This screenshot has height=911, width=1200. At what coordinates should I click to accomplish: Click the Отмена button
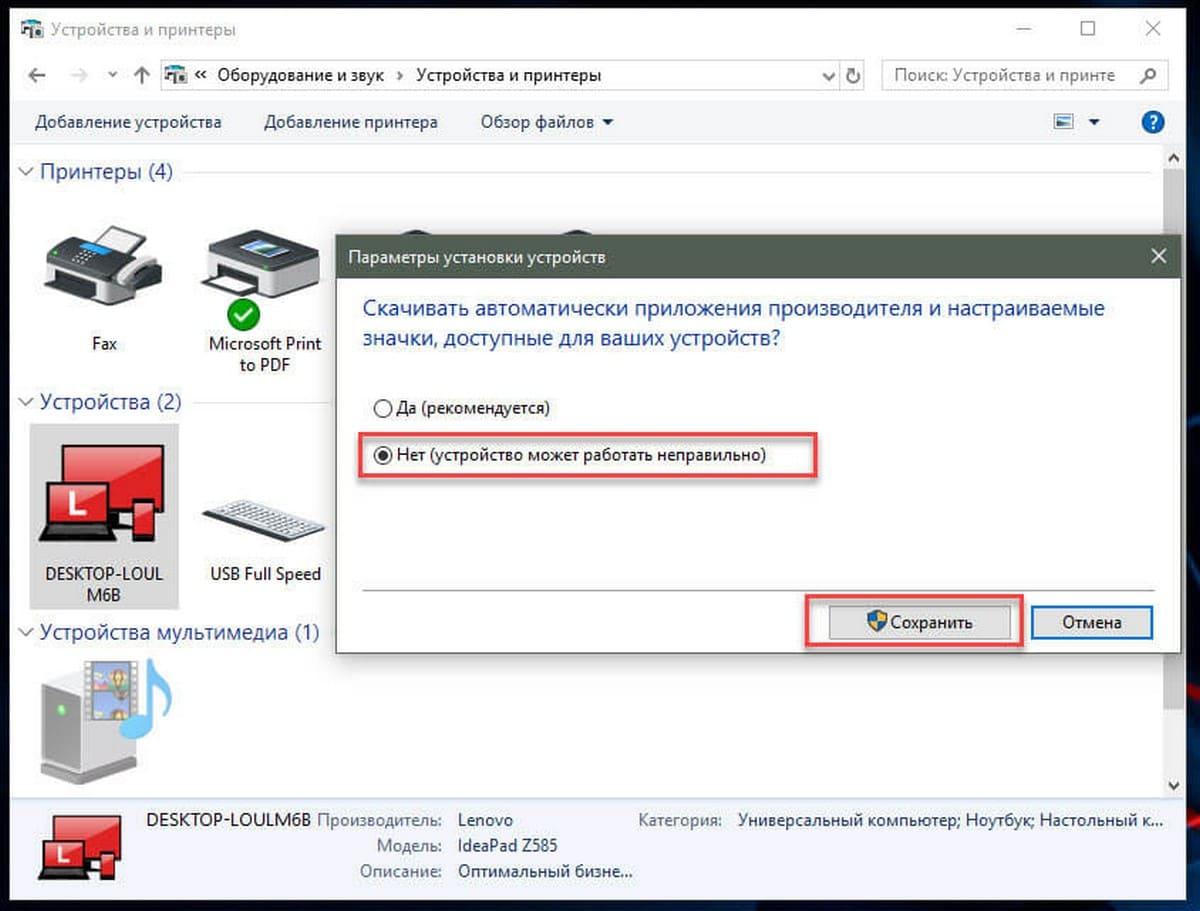tap(1092, 622)
